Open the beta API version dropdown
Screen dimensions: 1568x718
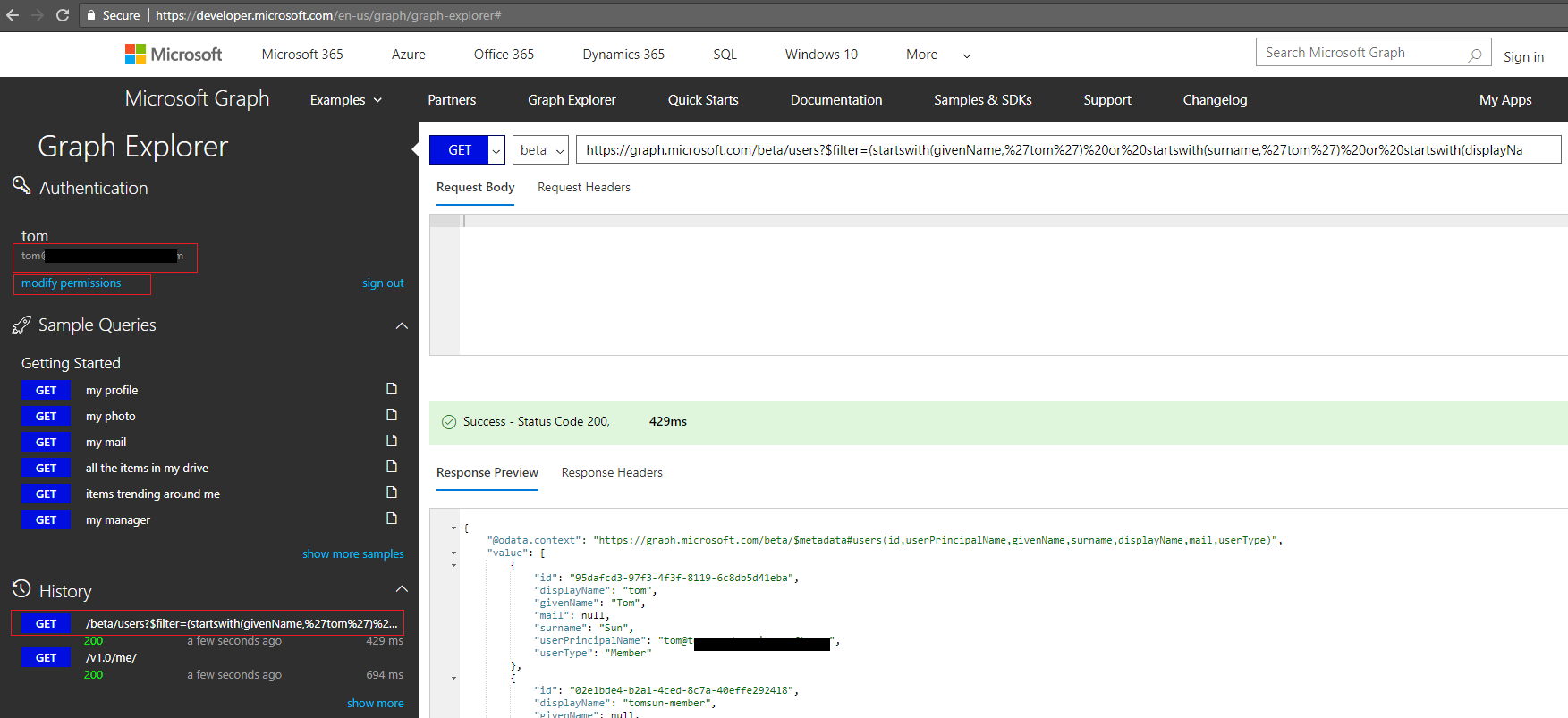click(x=540, y=150)
